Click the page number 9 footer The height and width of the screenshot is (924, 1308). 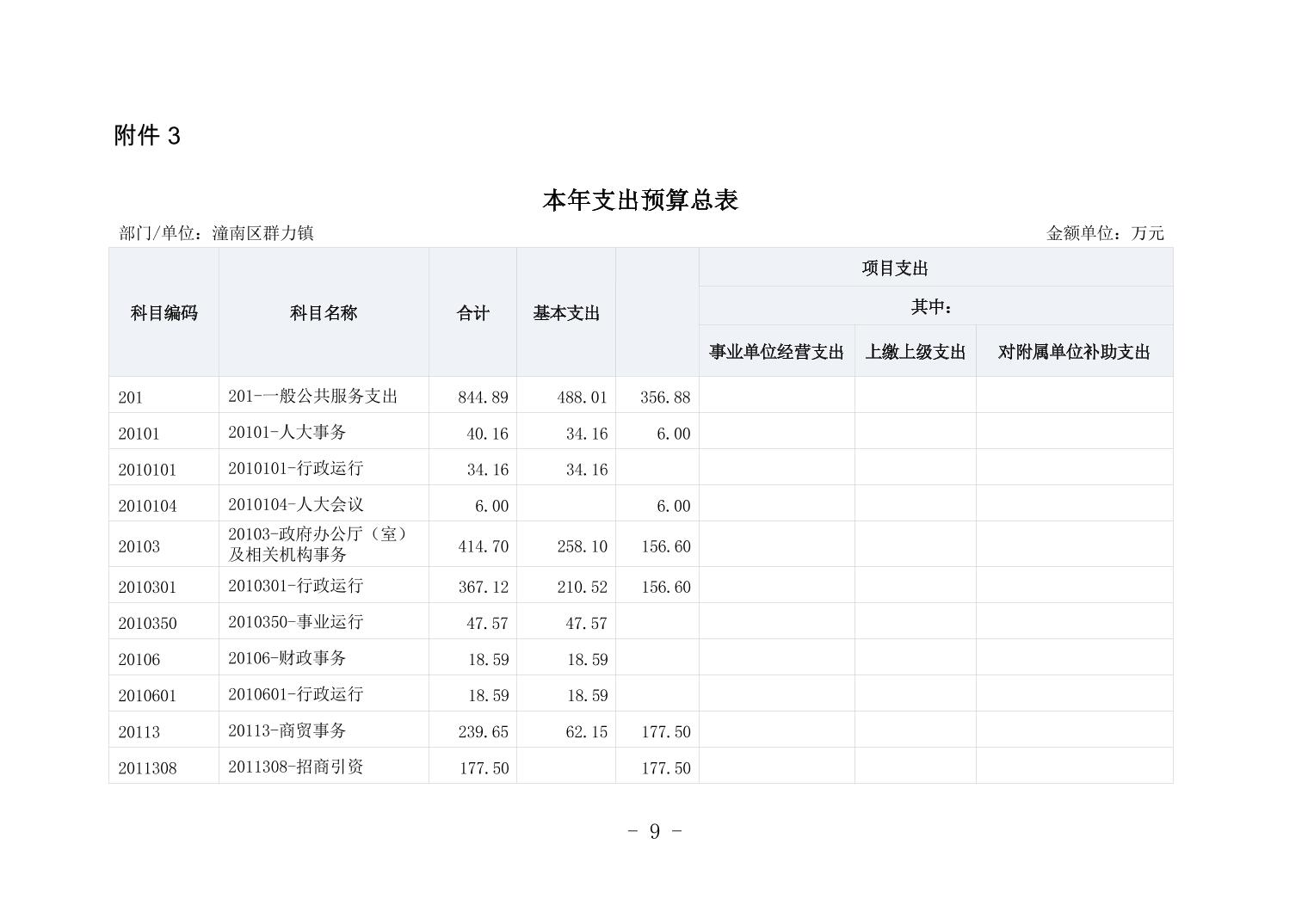pyautogui.click(x=654, y=831)
